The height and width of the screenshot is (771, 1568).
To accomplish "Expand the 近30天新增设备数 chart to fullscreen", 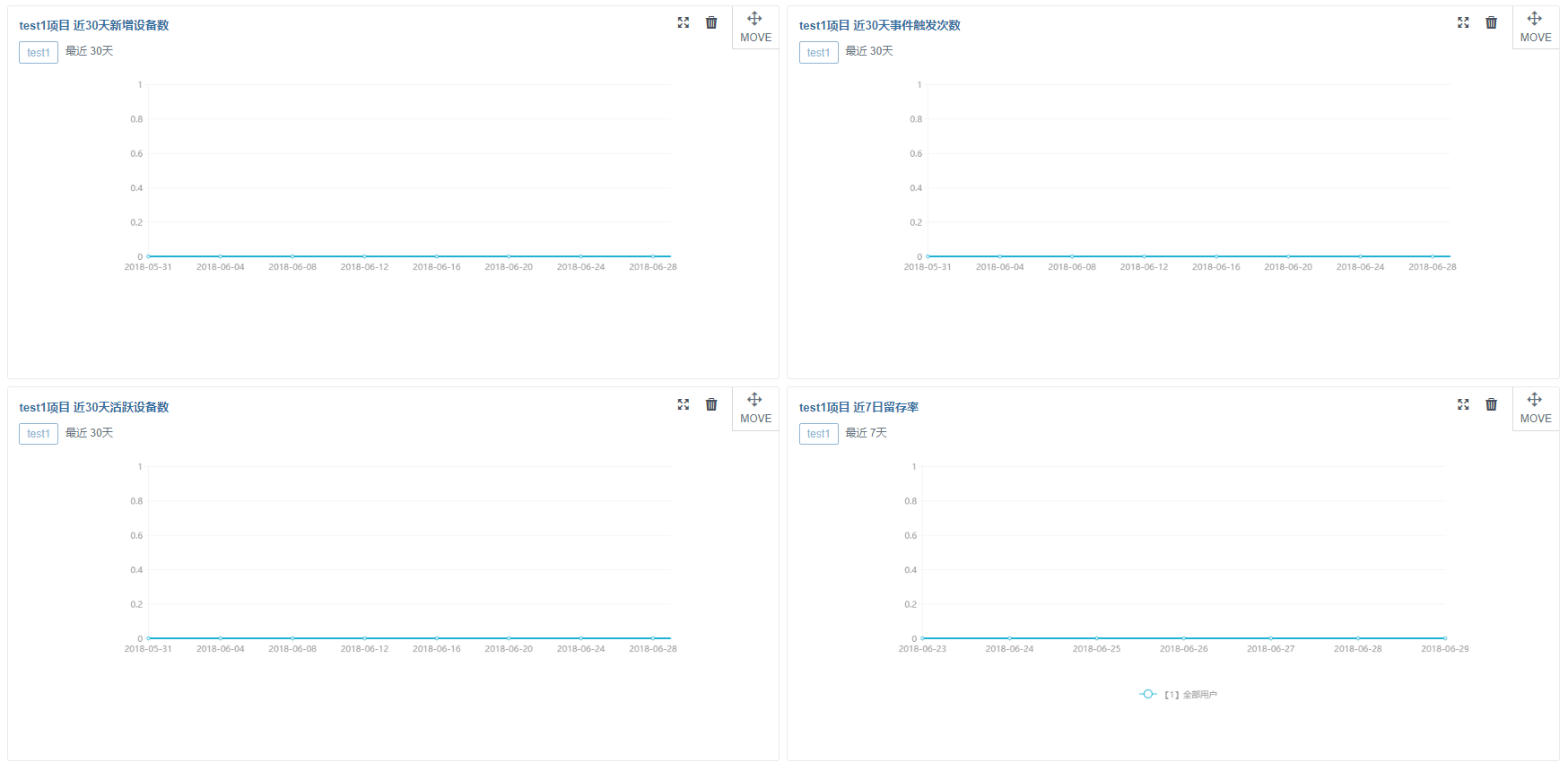I will [x=684, y=22].
